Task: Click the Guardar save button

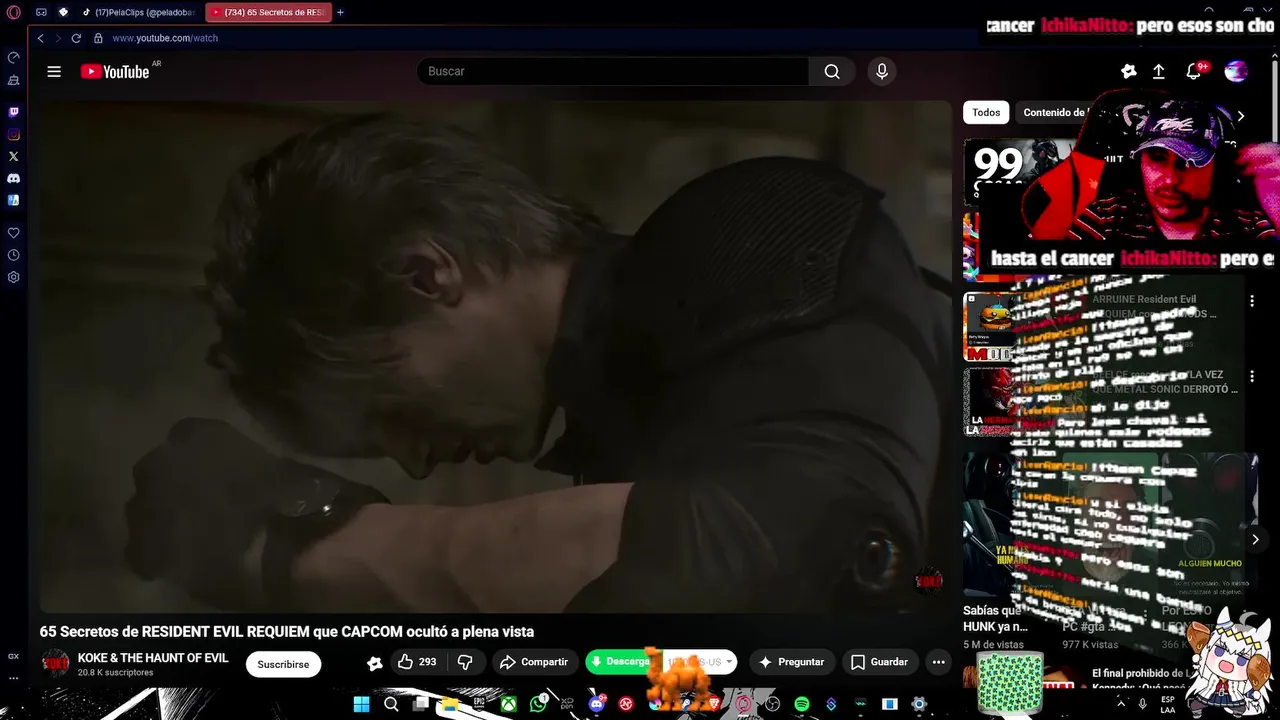Action: tap(880, 662)
